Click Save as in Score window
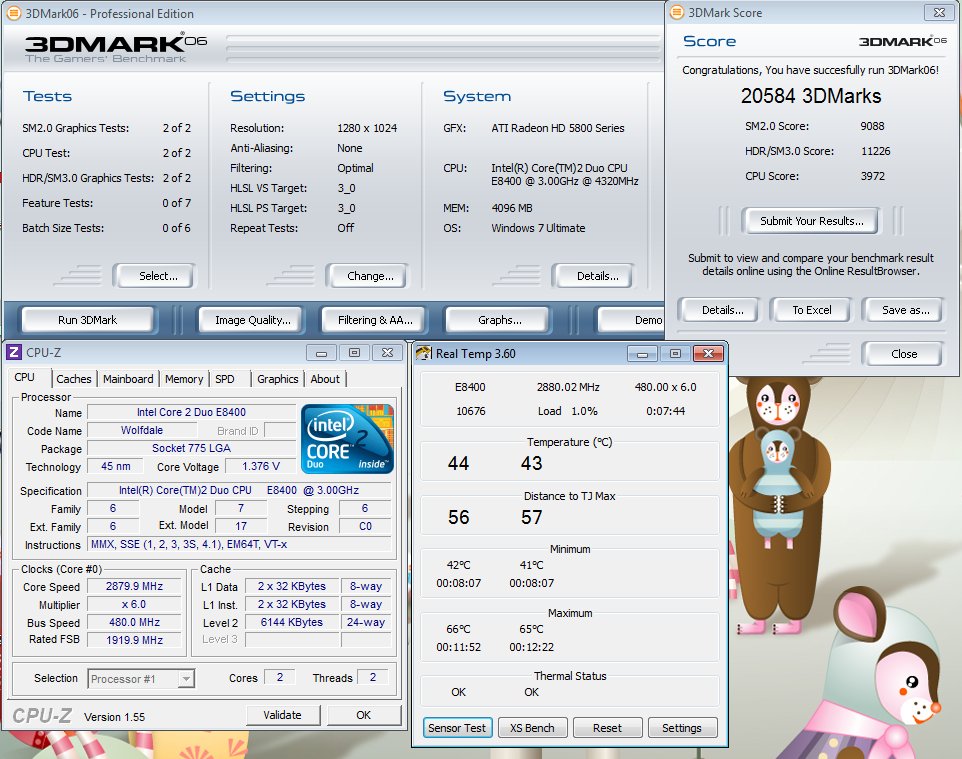The height and width of the screenshot is (759, 962). (905, 310)
